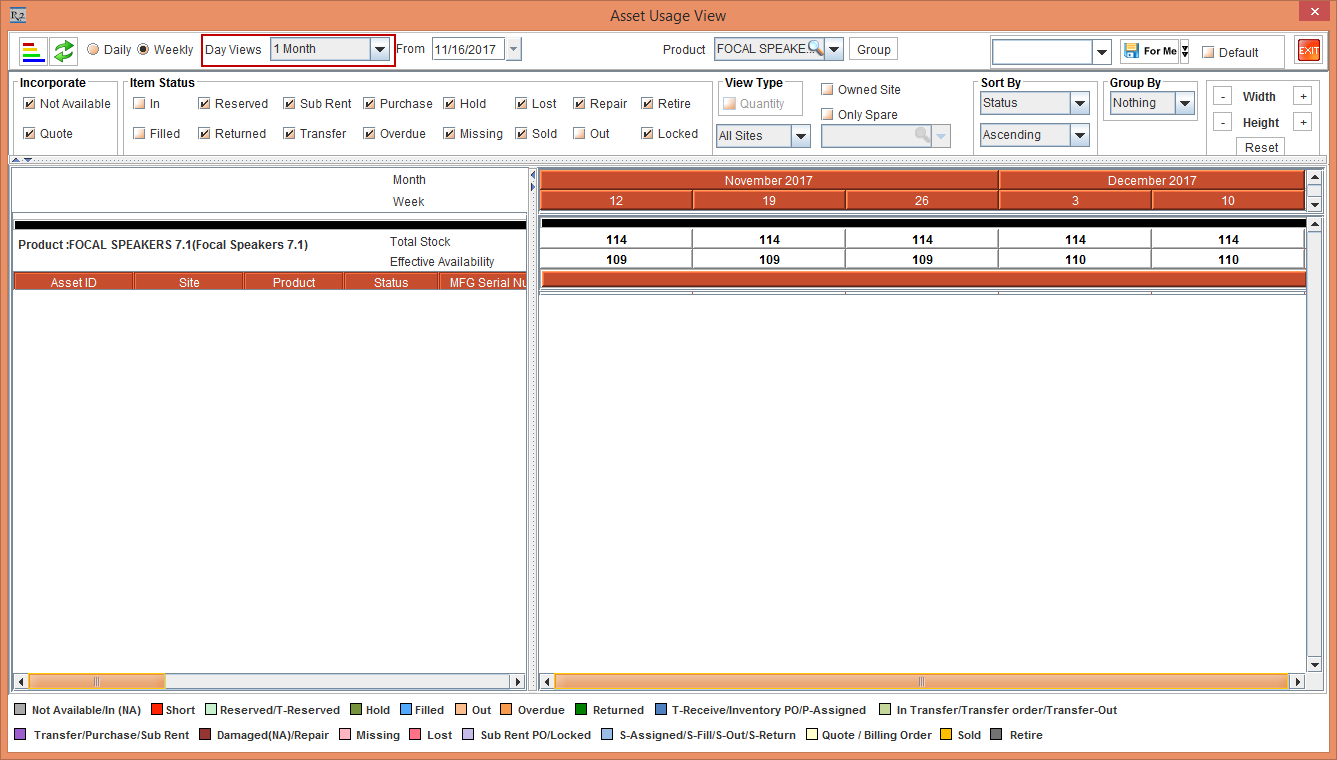
Task: Increase column width with plus button
Action: [1301, 96]
